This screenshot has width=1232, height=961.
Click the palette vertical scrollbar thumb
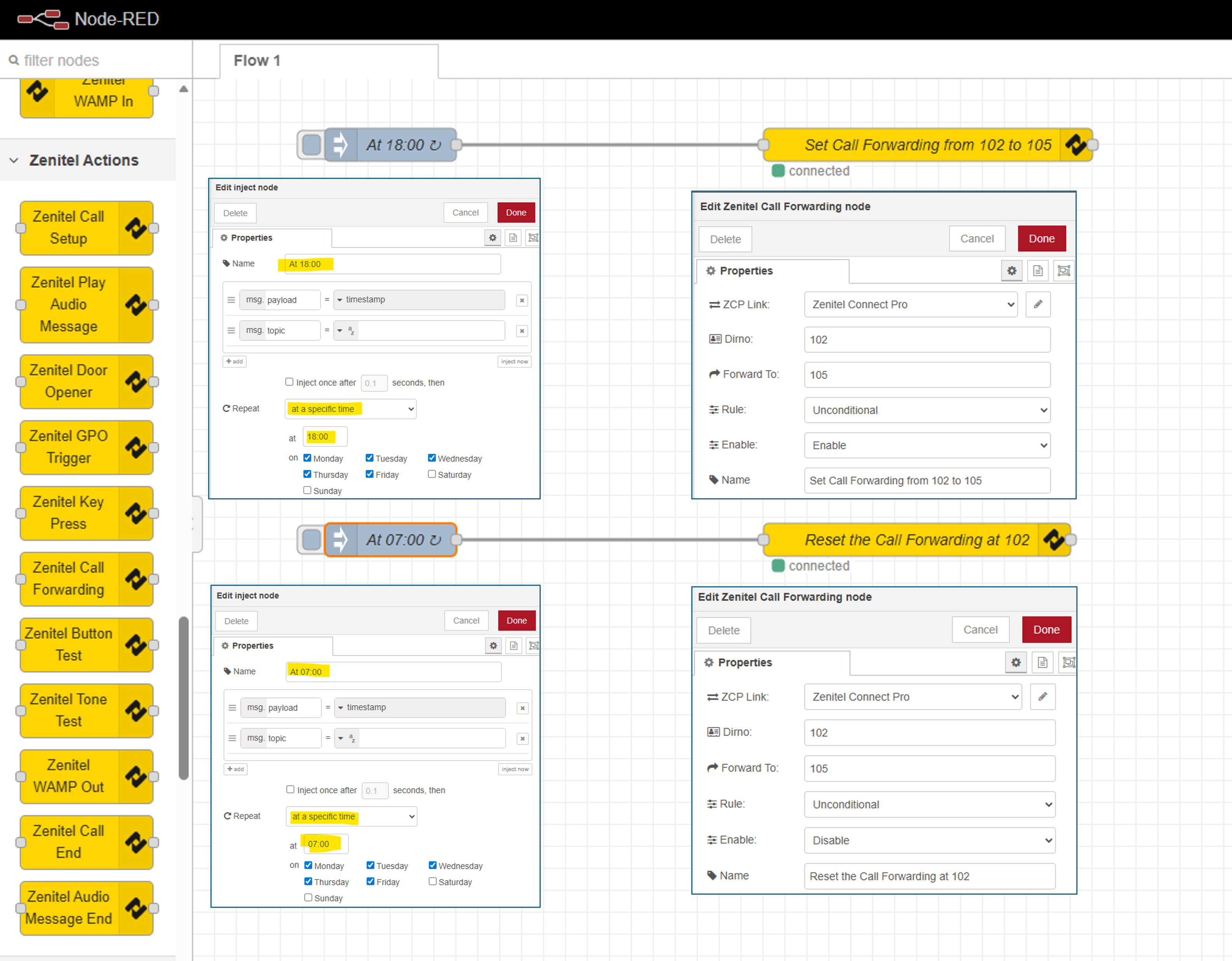tap(183, 698)
